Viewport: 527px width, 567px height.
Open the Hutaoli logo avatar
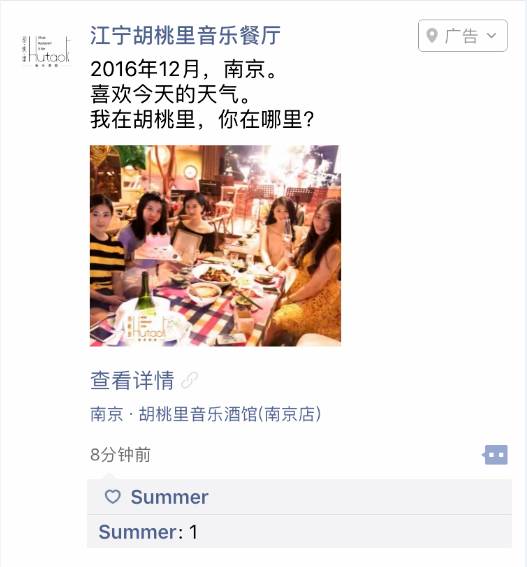(x=46, y=50)
